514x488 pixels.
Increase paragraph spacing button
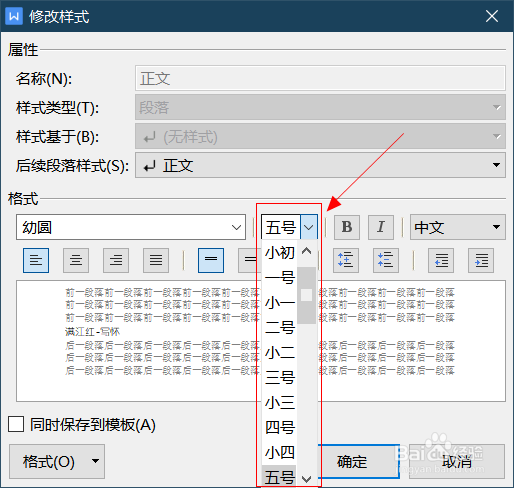point(346,260)
